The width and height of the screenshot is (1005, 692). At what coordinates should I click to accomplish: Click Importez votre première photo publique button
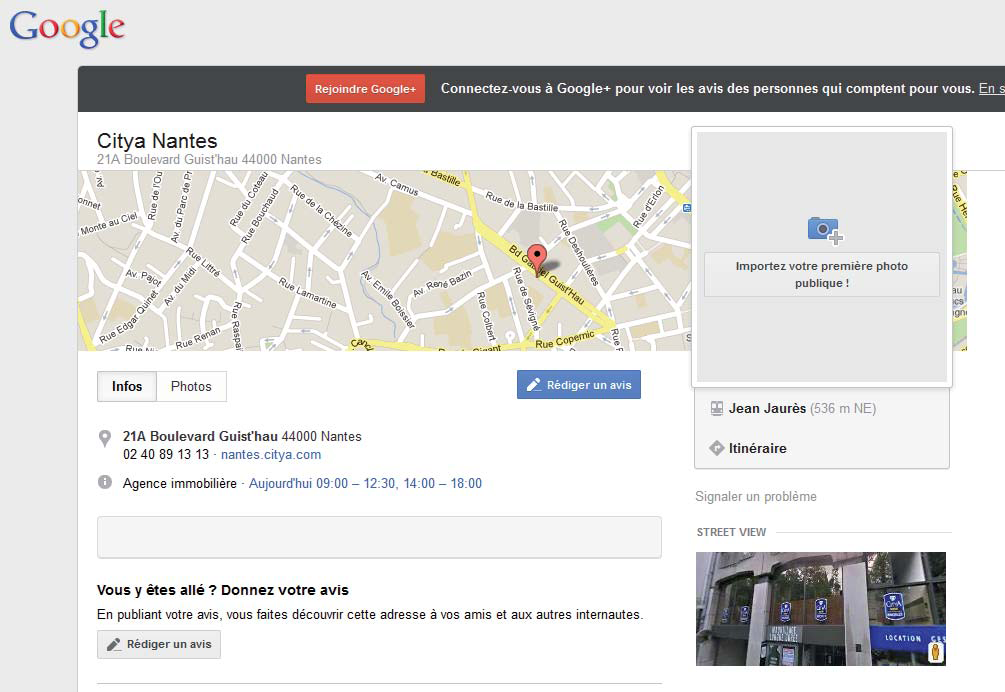click(x=822, y=274)
